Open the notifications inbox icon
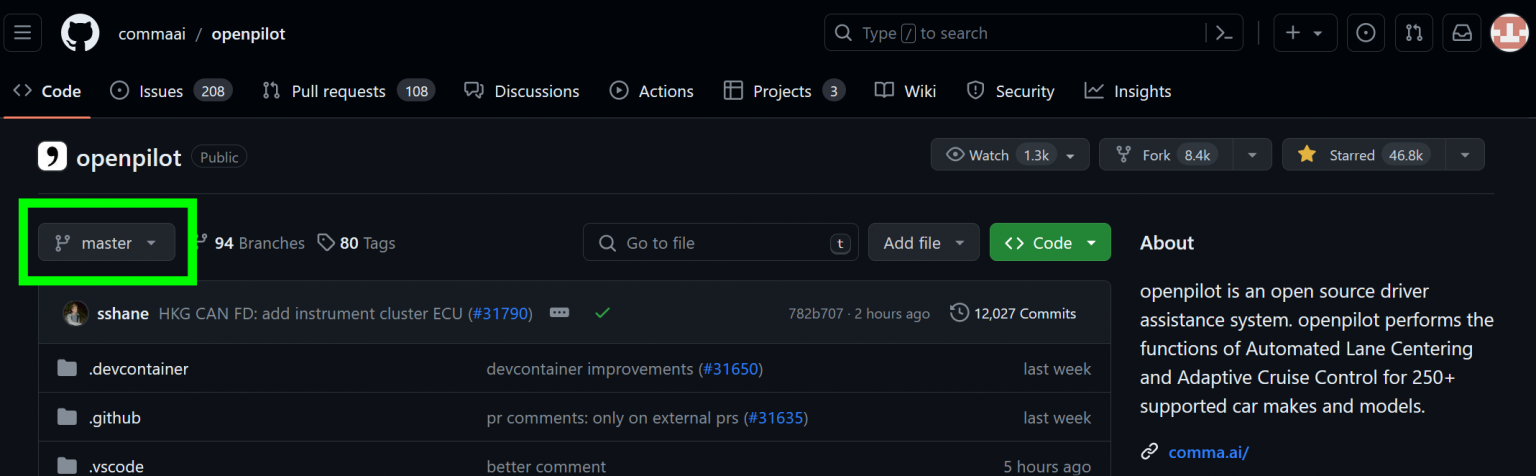The image size is (1536, 476). pyautogui.click(x=1462, y=33)
